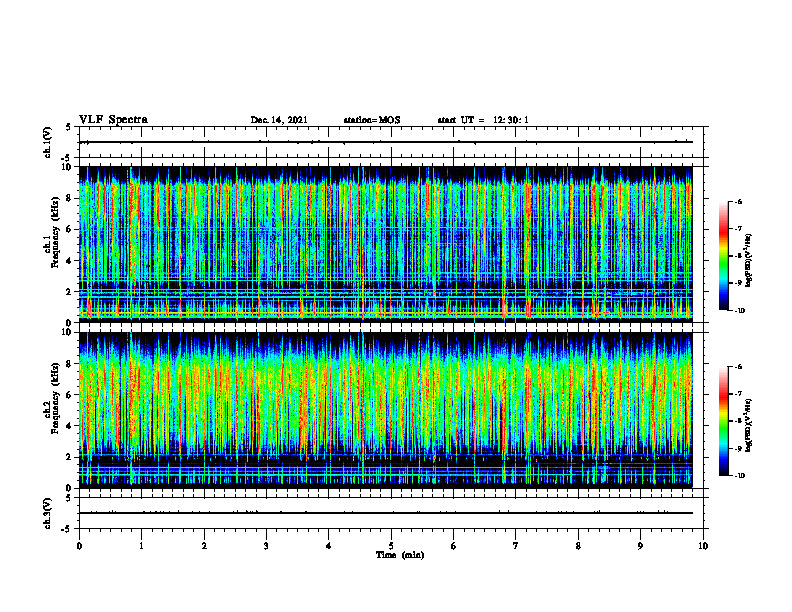The width and height of the screenshot is (792, 612).
Task: Click the ch.1 voltage waveform trace panel
Action: [391, 142]
